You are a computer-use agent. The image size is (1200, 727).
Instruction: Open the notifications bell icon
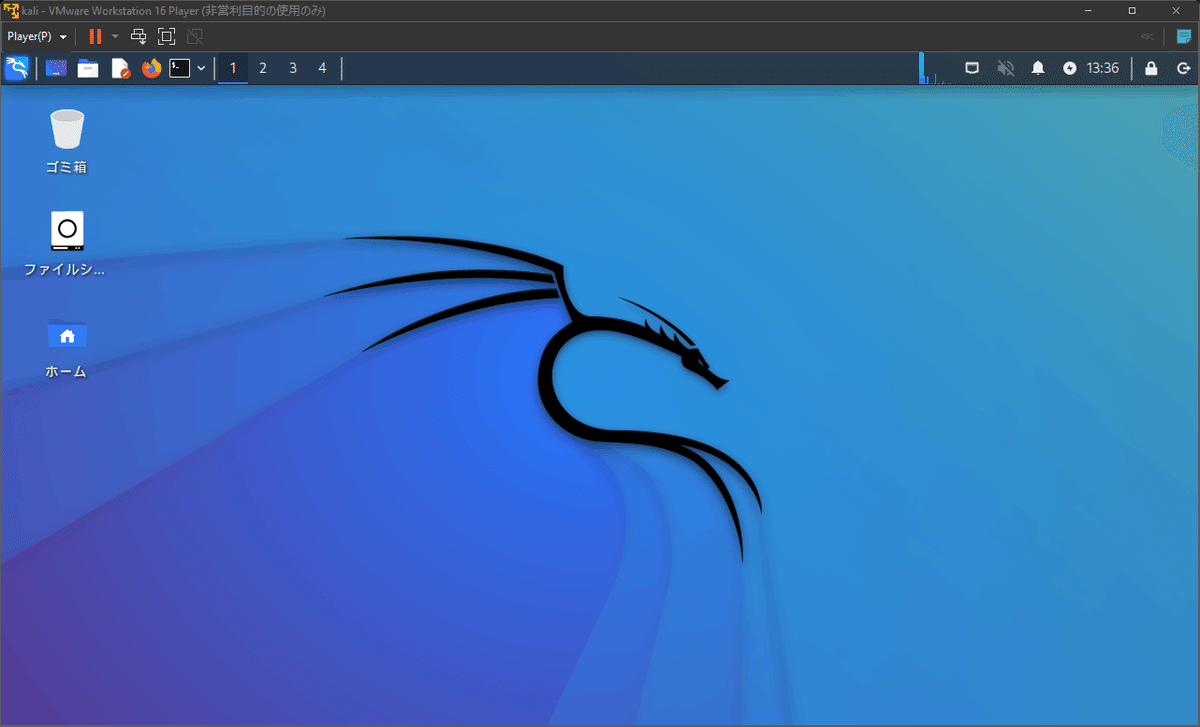pyautogui.click(x=1038, y=68)
